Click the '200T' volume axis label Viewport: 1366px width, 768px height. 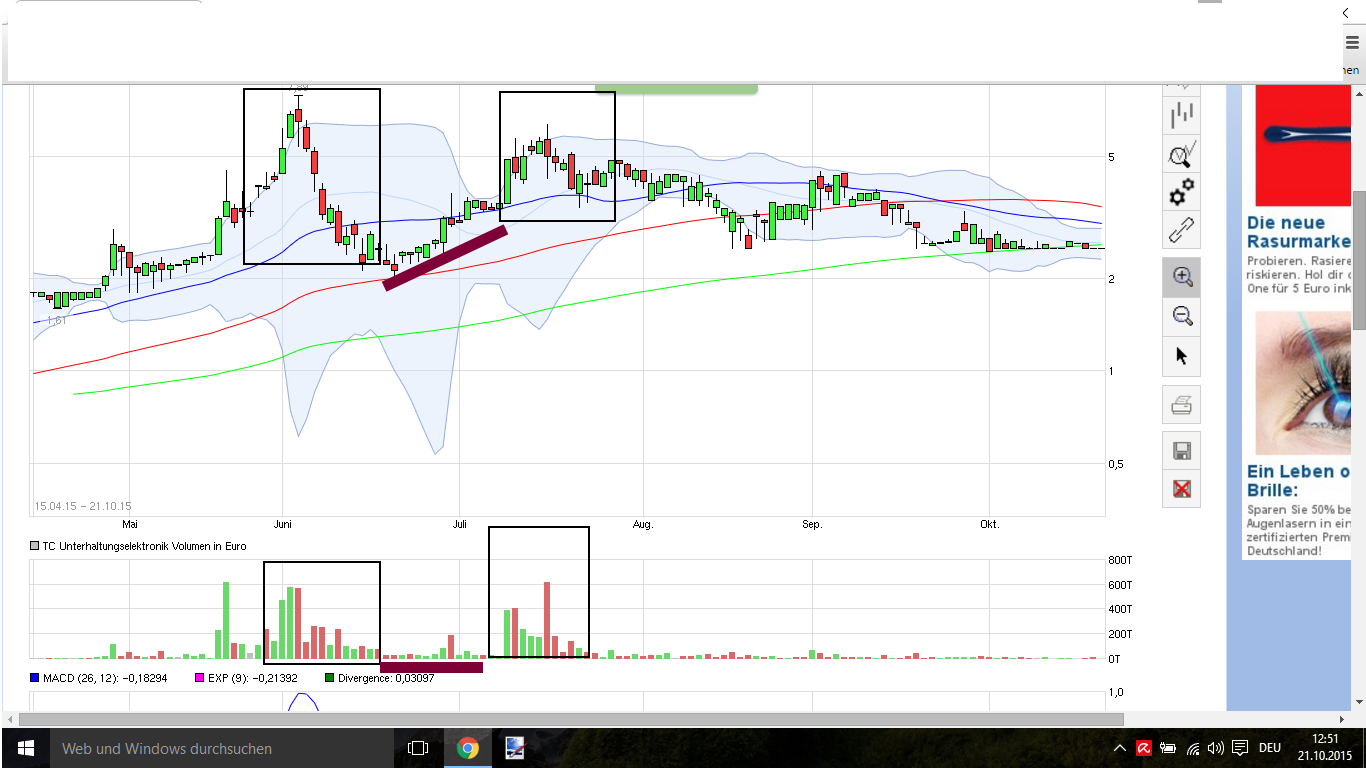click(x=1120, y=634)
